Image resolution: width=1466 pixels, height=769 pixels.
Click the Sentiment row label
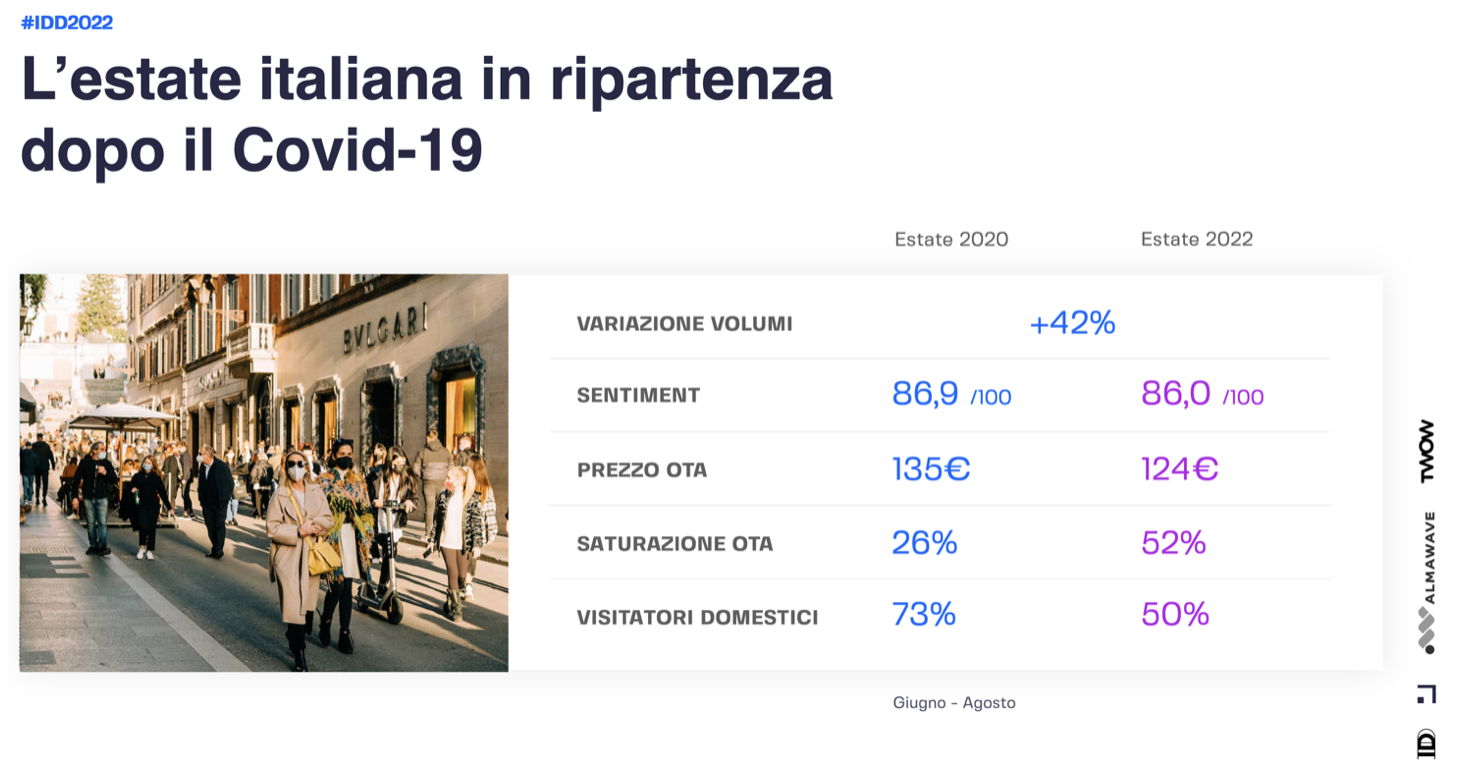click(638, 395)
